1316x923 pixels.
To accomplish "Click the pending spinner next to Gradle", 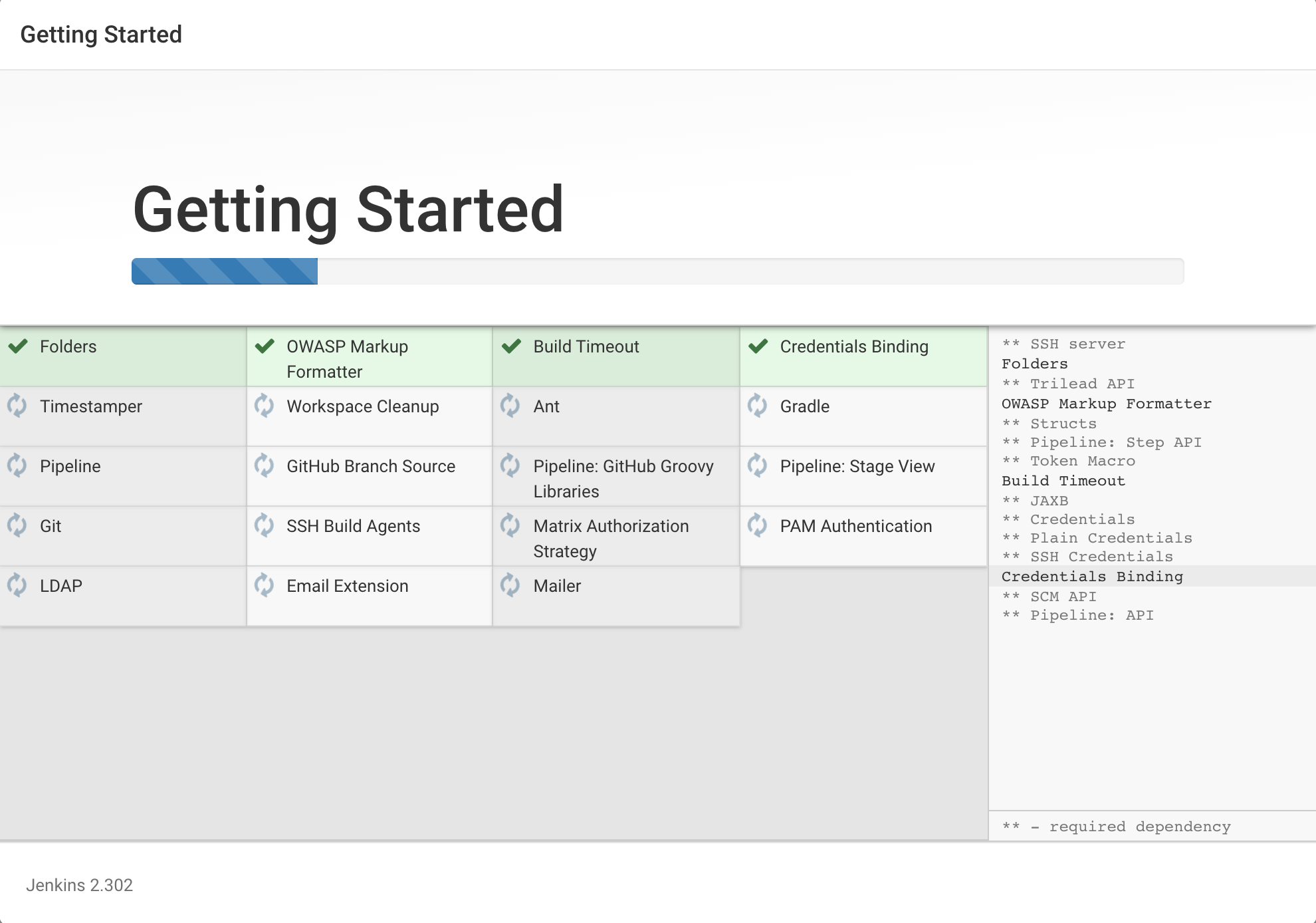I will (x=757, y=405).
